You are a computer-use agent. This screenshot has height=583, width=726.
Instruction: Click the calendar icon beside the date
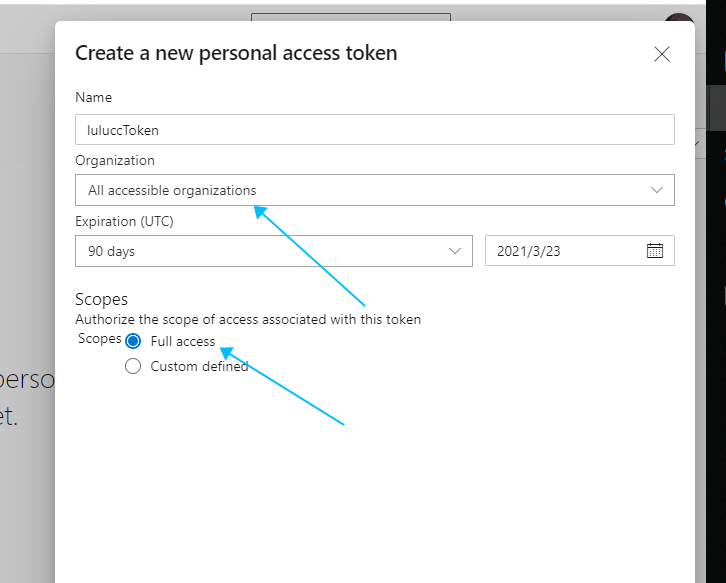[655, 251]
